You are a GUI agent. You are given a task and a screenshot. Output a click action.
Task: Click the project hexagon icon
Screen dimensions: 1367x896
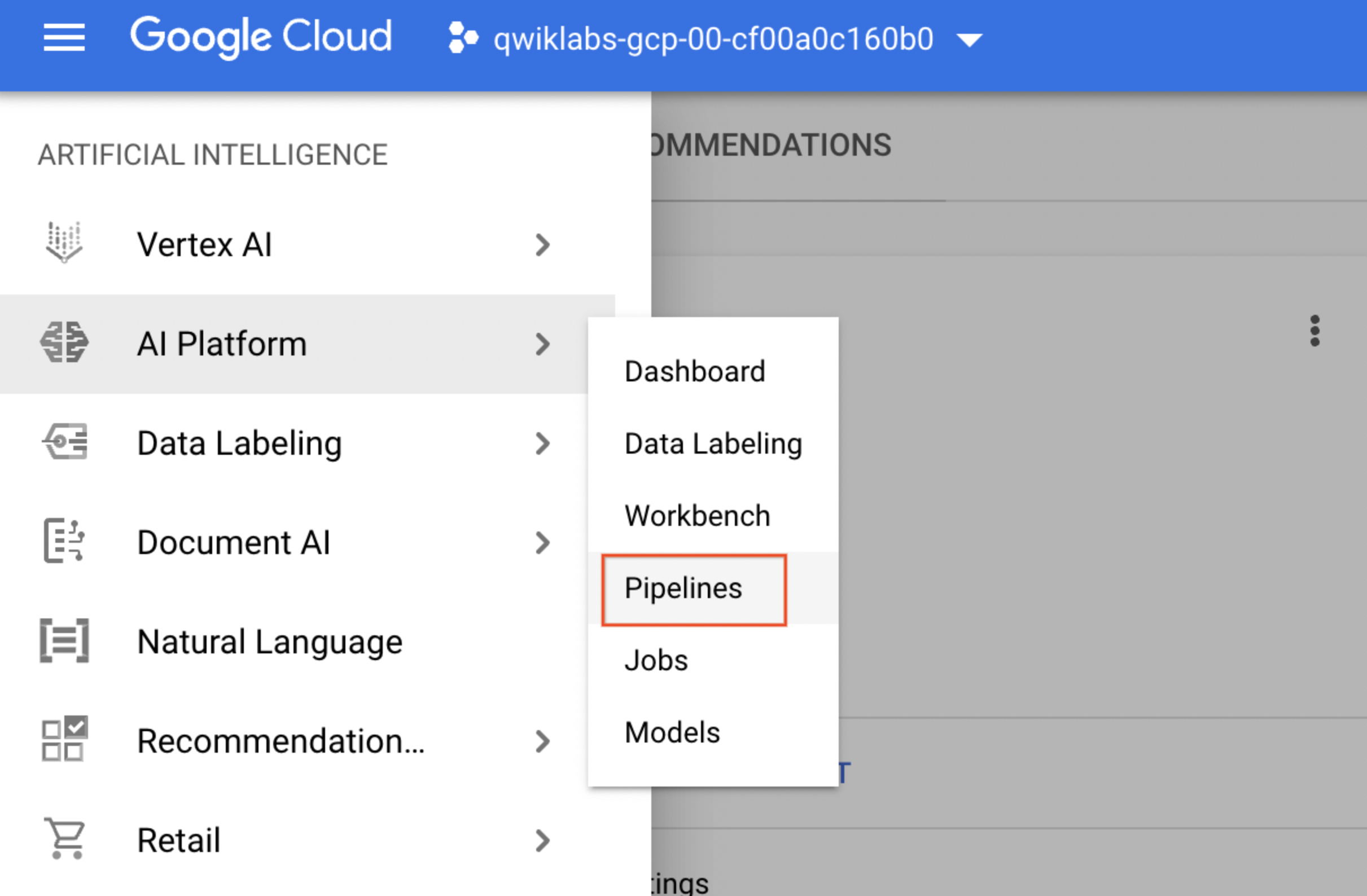coord(463,38)
